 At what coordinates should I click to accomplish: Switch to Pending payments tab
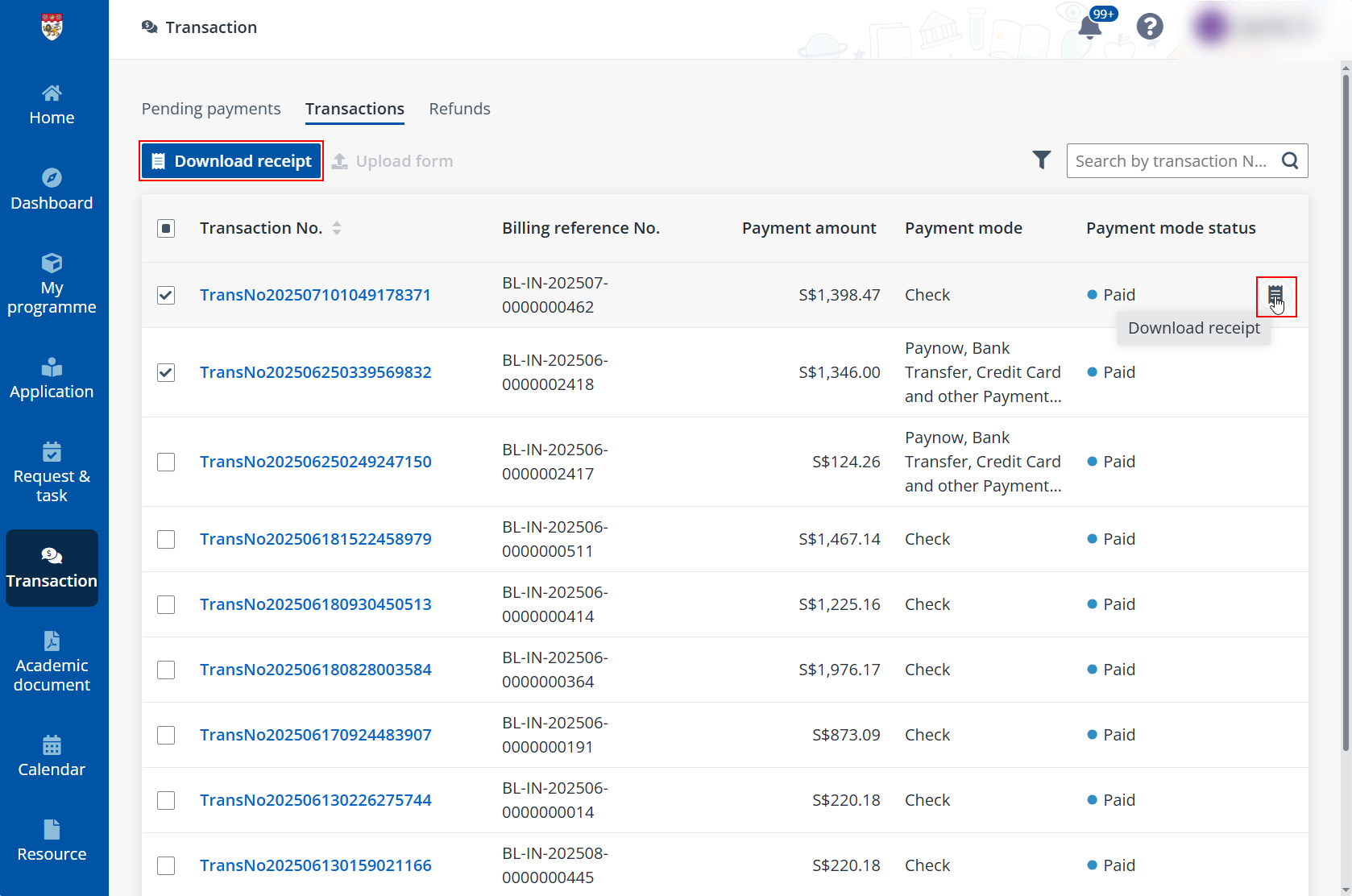211,109
